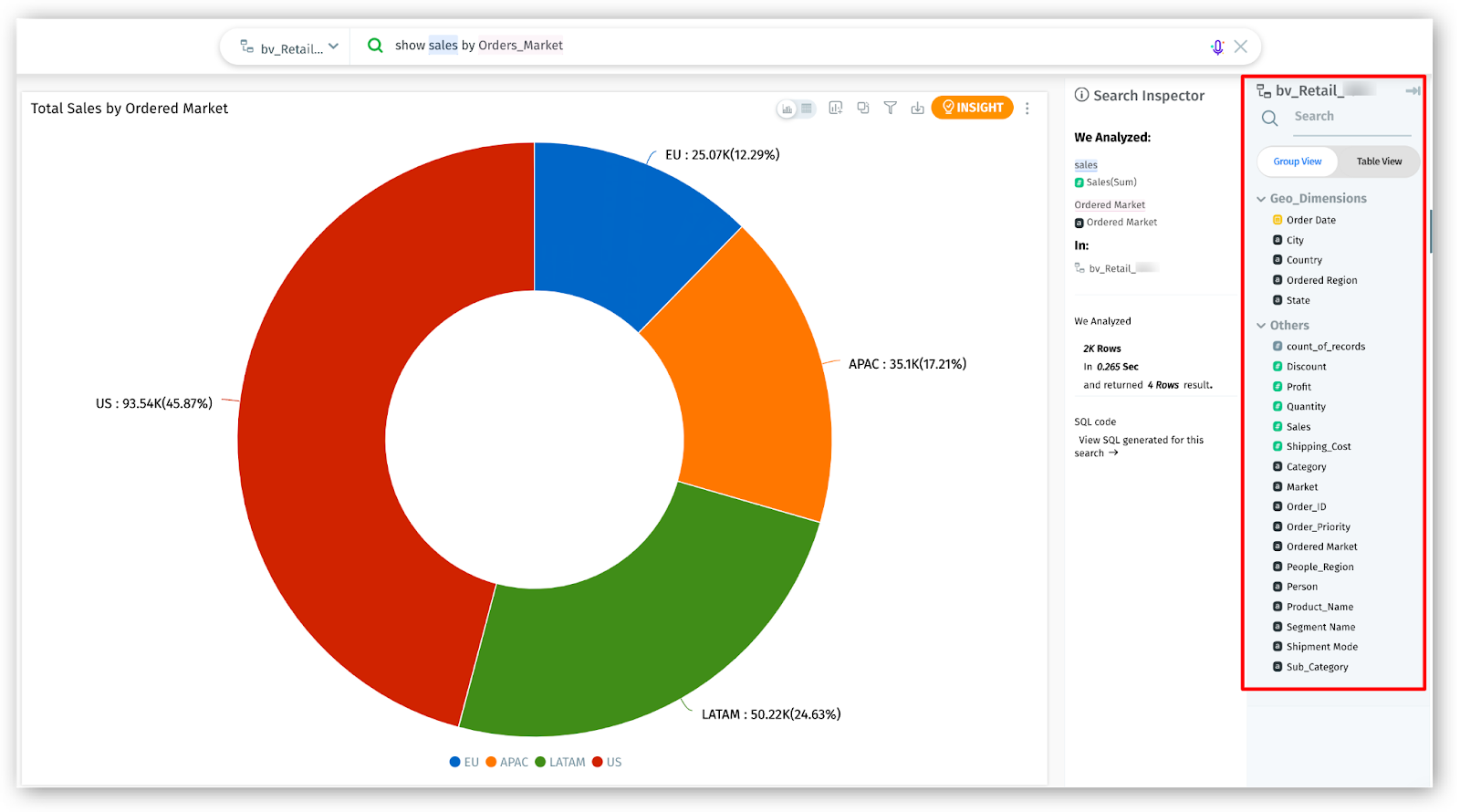Select the Table View tab

pyautogui.click(x=1379, y=161)
